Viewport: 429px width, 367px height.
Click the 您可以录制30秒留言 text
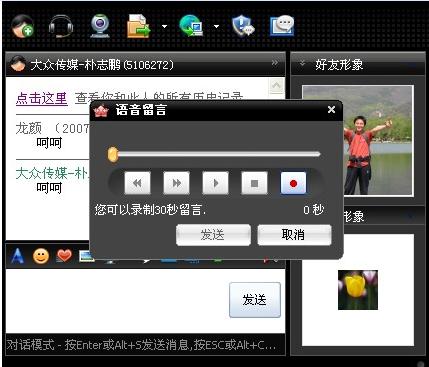pyautogui.click(x=150, y=210)
